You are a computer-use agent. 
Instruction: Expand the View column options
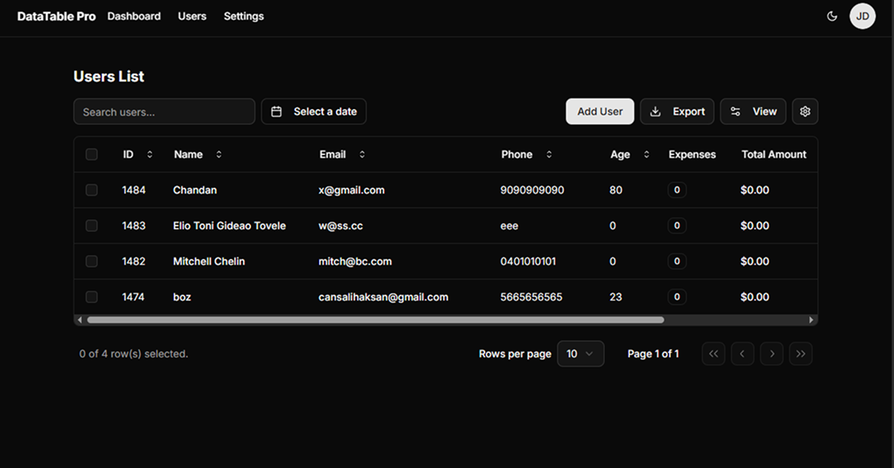[753, 112]
